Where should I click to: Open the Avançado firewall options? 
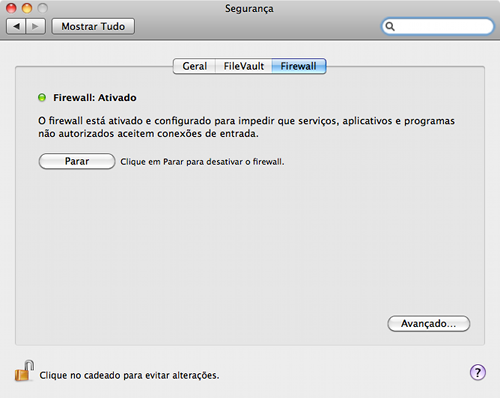[429, 323]
